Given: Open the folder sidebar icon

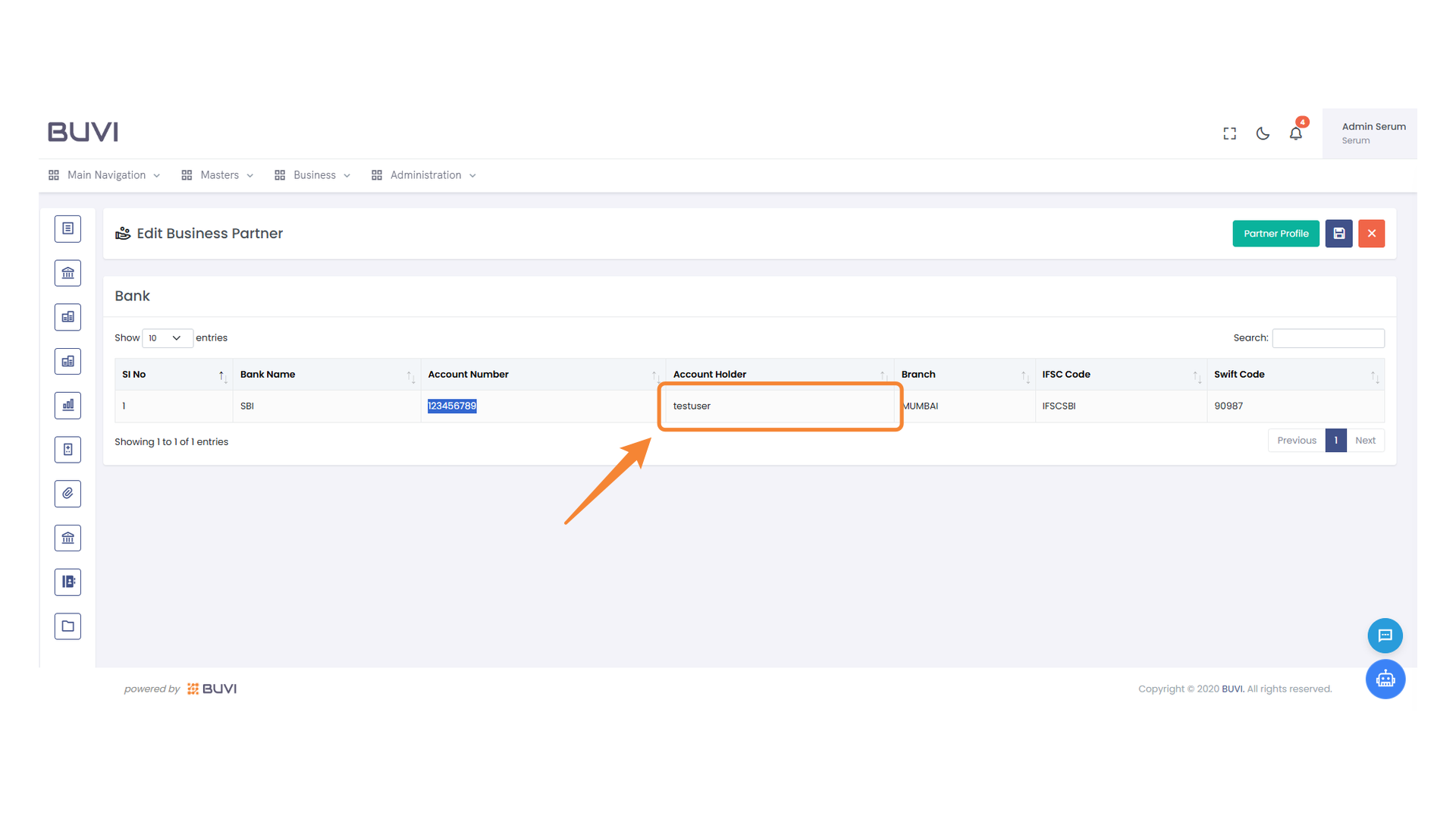Looking at the screenshot, I should tap(67, 626).
